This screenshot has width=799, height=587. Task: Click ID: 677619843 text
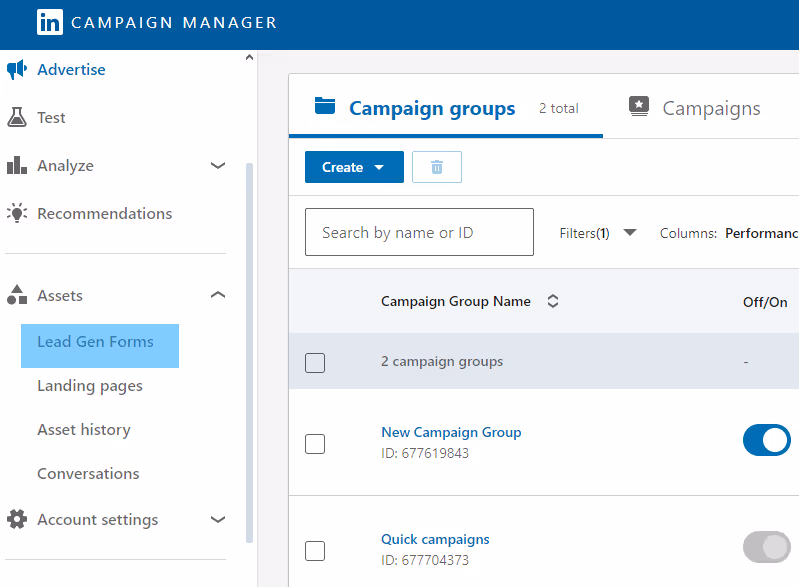(x=425, y=453)
